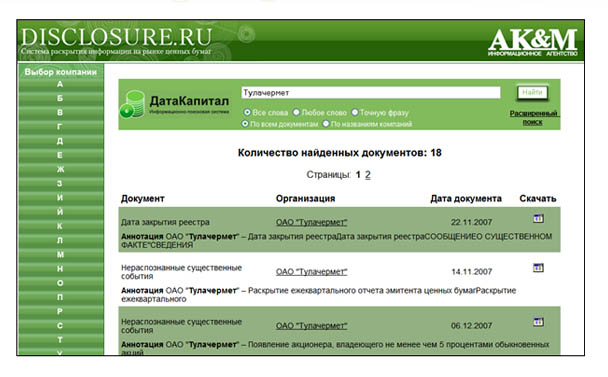Click 'Нераспознанные существенные события' title dated 06.12.2007
This screenshot has height=377, width=608.
(x=181, y=326)
